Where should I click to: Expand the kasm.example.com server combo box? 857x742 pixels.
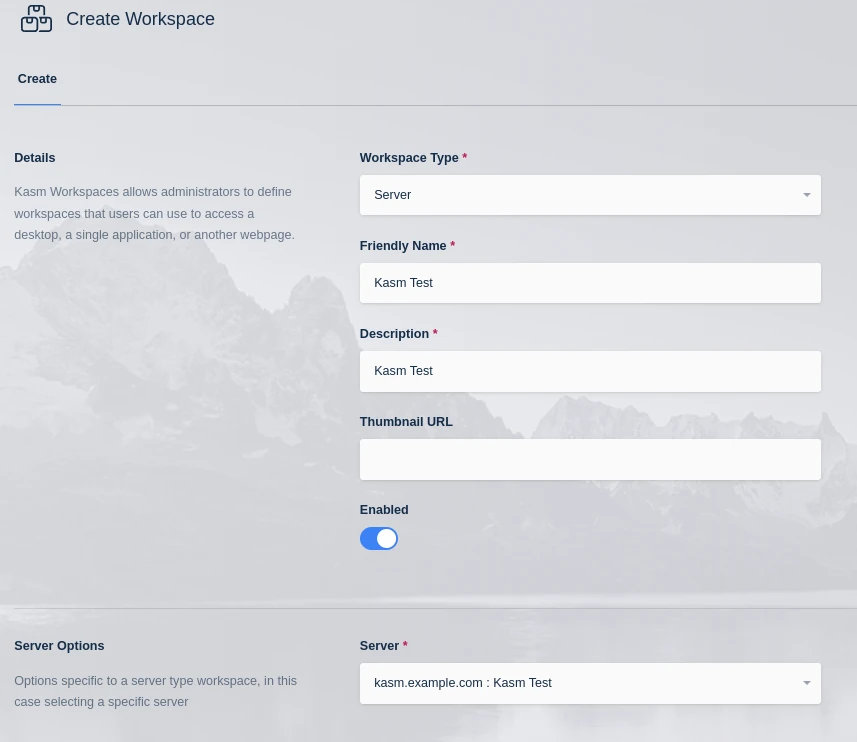[590, 683]
